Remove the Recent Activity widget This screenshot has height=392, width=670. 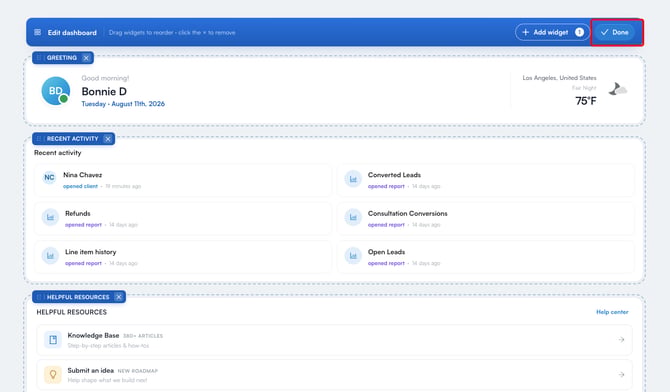pos(108,139)
